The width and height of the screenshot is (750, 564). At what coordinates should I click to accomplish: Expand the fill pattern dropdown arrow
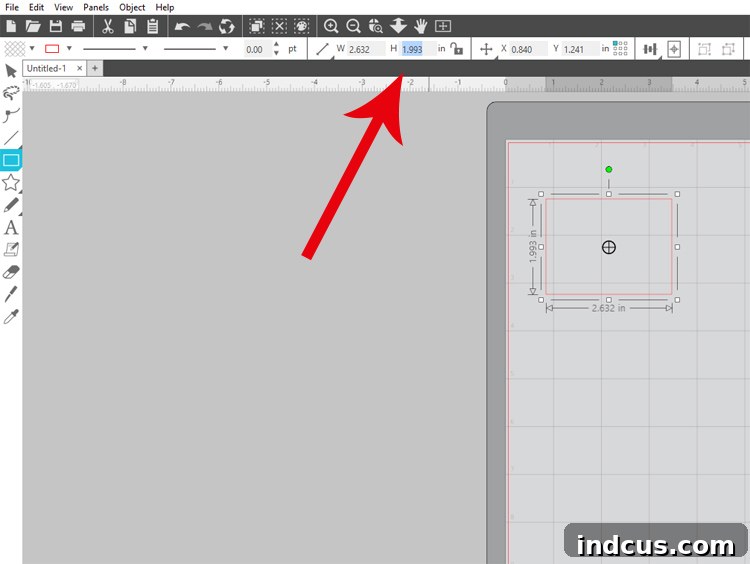(x=32, y=48)
